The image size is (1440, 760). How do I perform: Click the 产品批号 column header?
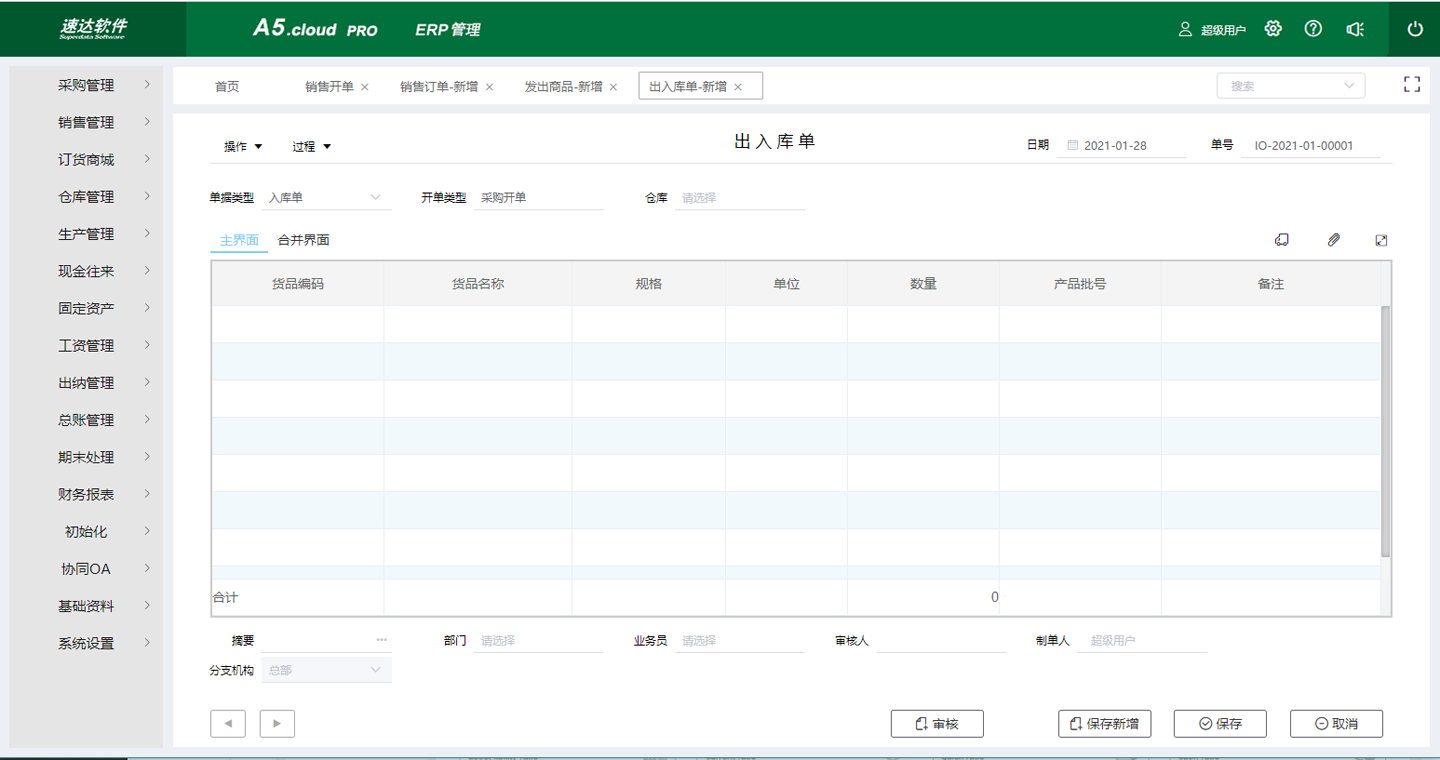click(x=1080, y=284)
